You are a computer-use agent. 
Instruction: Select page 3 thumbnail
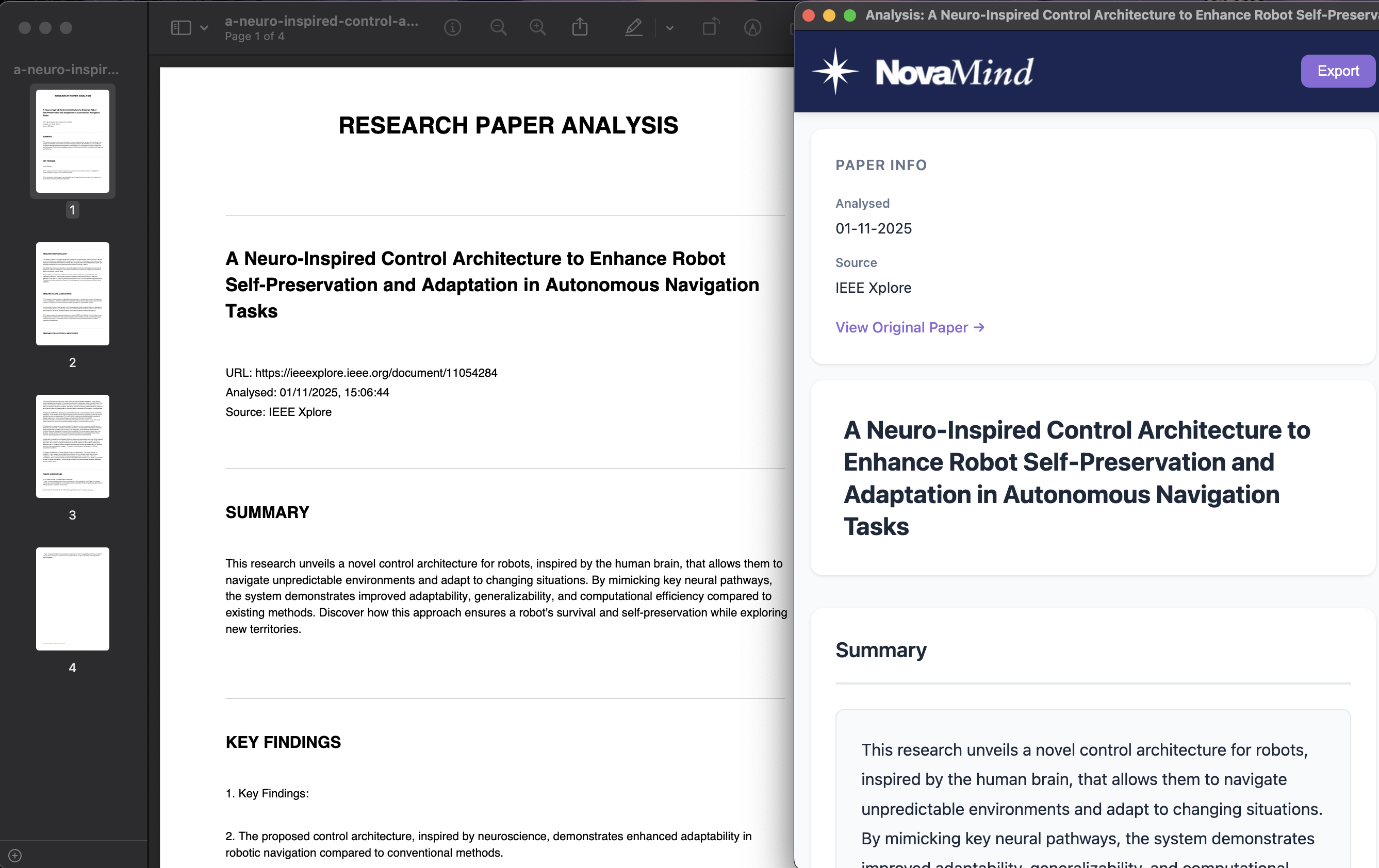72,446
